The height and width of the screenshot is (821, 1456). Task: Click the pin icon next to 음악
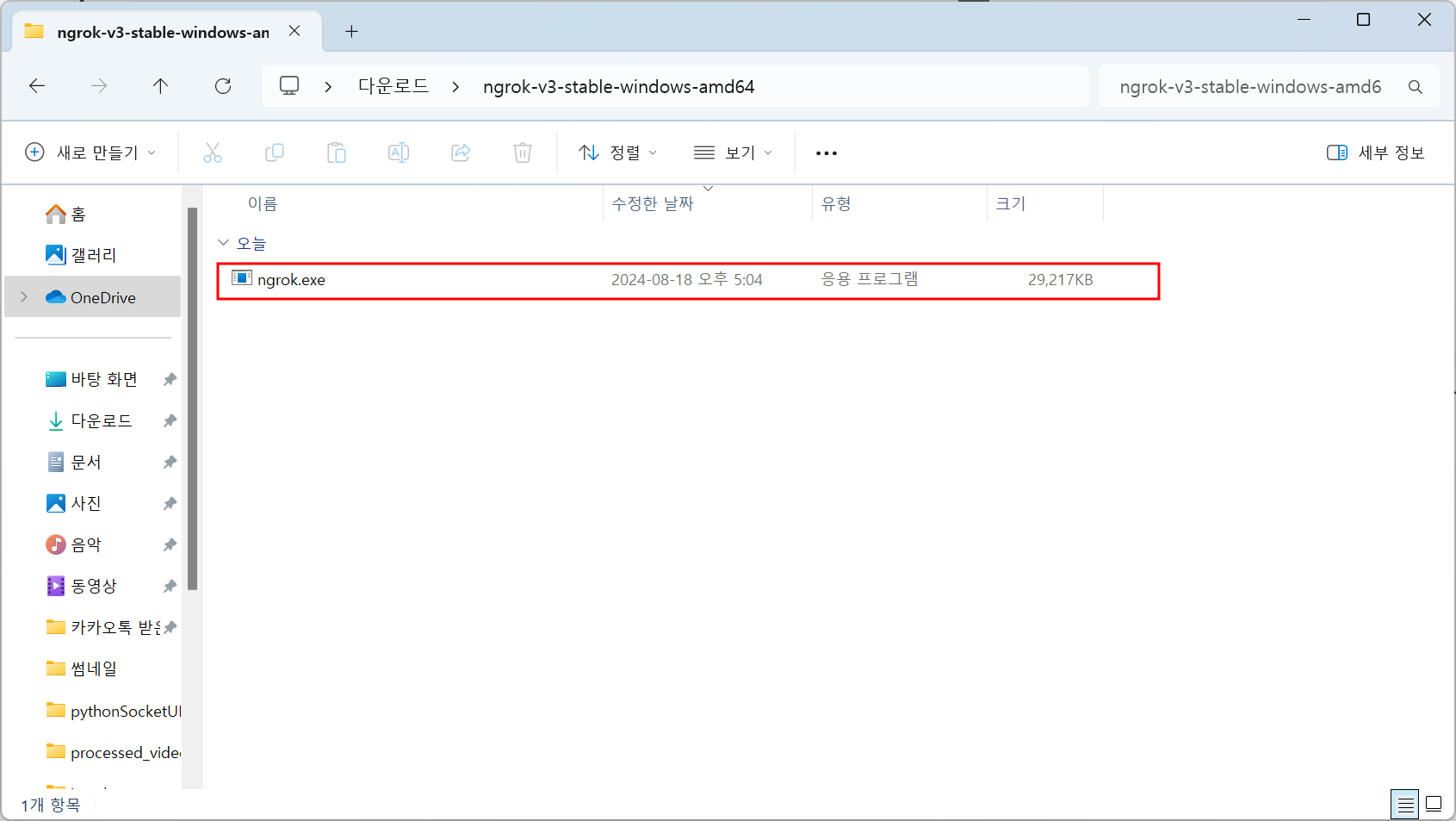(x=170, y=544)
